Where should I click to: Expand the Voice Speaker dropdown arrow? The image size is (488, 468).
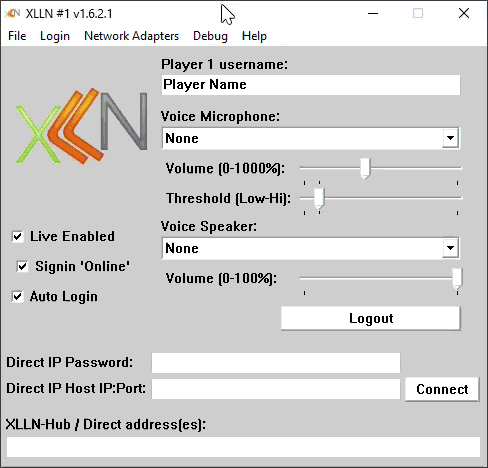pyautogui.click(x=450, y=248)
